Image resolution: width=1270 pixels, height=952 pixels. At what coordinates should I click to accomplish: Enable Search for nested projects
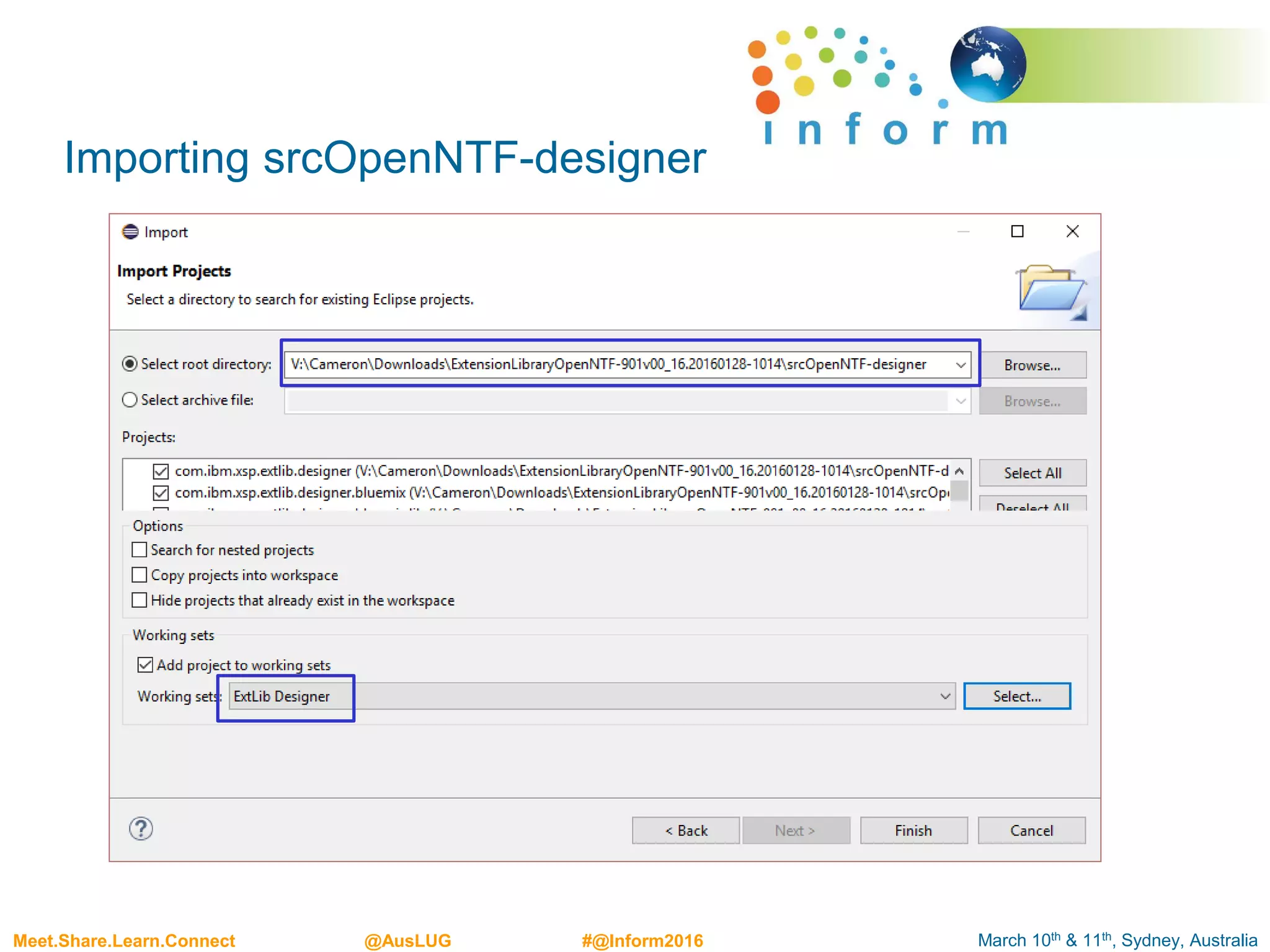[x=140, y=550]
